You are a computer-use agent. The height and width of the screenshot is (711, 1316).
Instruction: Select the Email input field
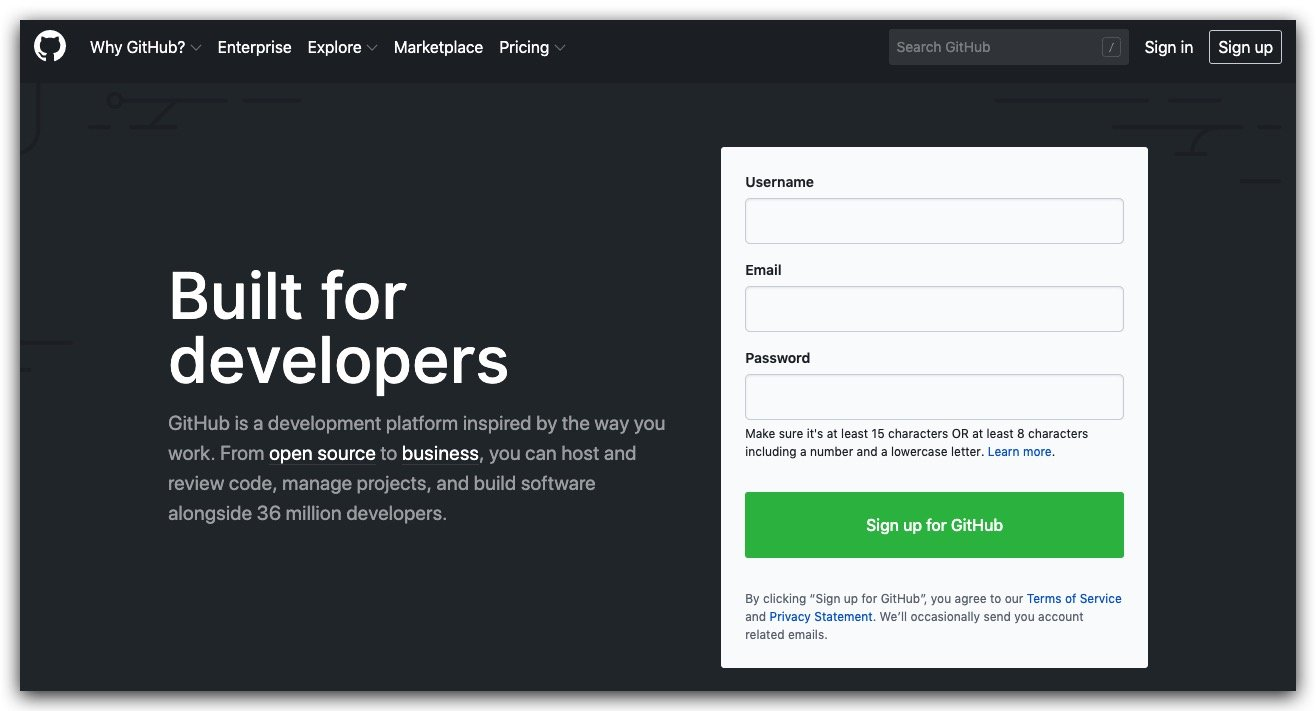pos(934,309)
